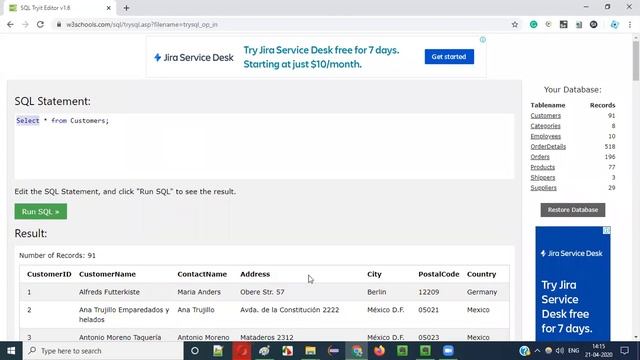Select the Alfreds Futterkiste cell
640x360 pixels.
pyautogui.click(x=109, y=292)
